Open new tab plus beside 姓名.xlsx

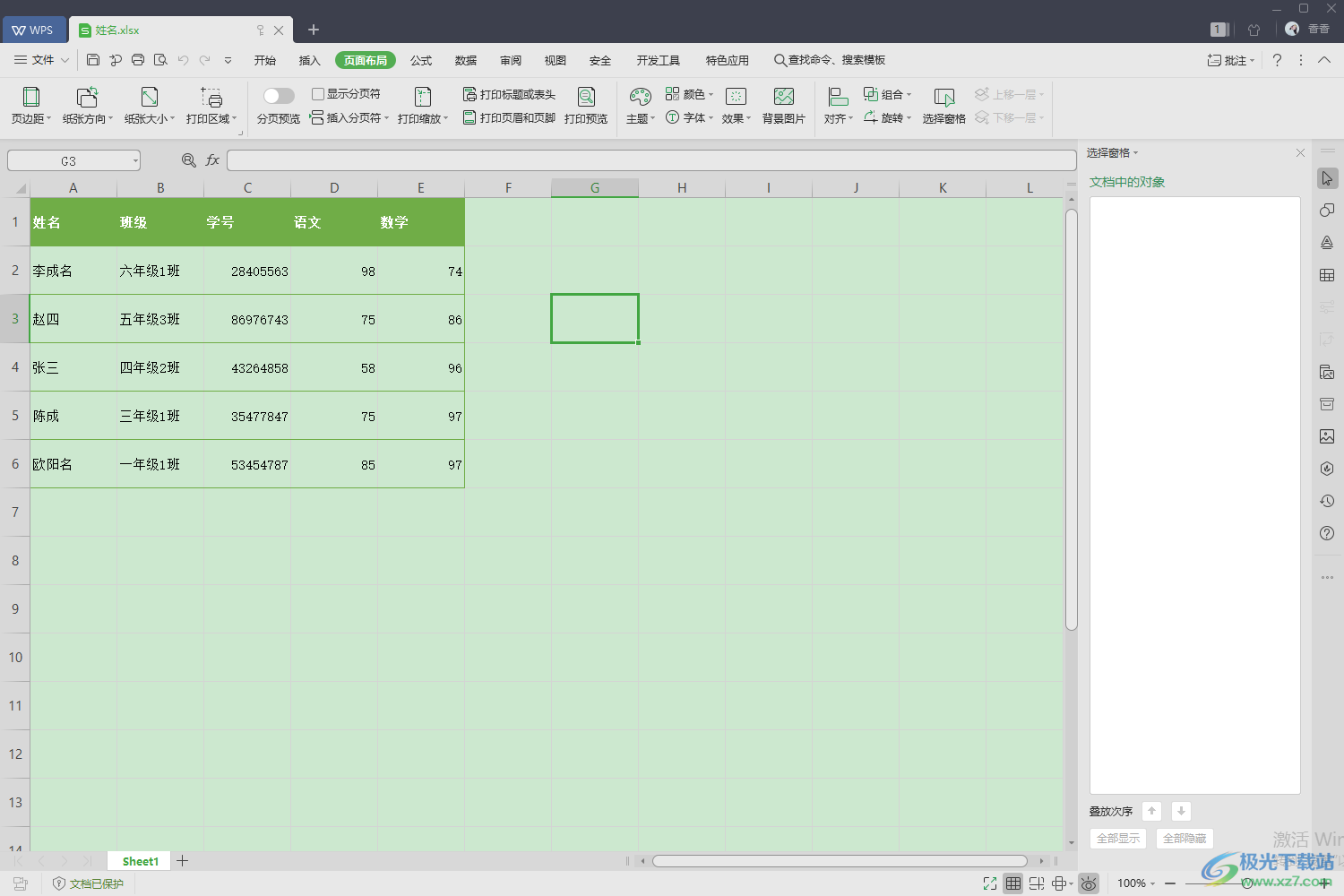pyautogui.click(x=314, y=30)
